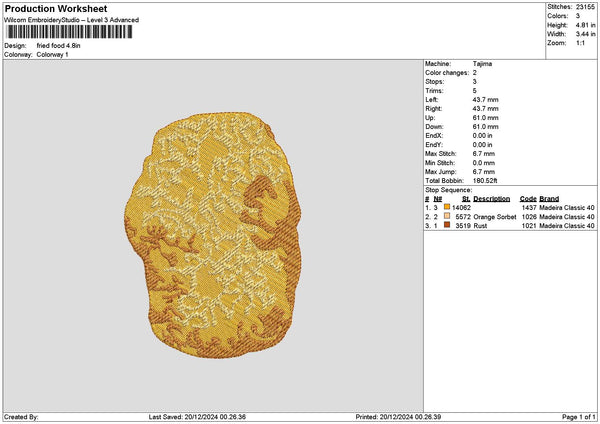
Task: Click the EndX value 0.00 in
Action: click(483, 136)
